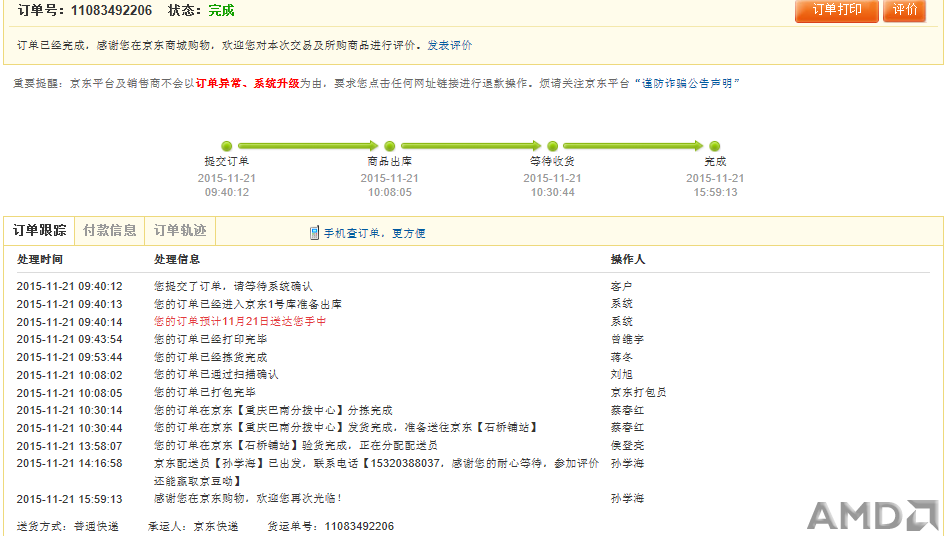Click the 等待收货 progress dot
This screenshot has width=944, height=536.
tap(552, 146)
